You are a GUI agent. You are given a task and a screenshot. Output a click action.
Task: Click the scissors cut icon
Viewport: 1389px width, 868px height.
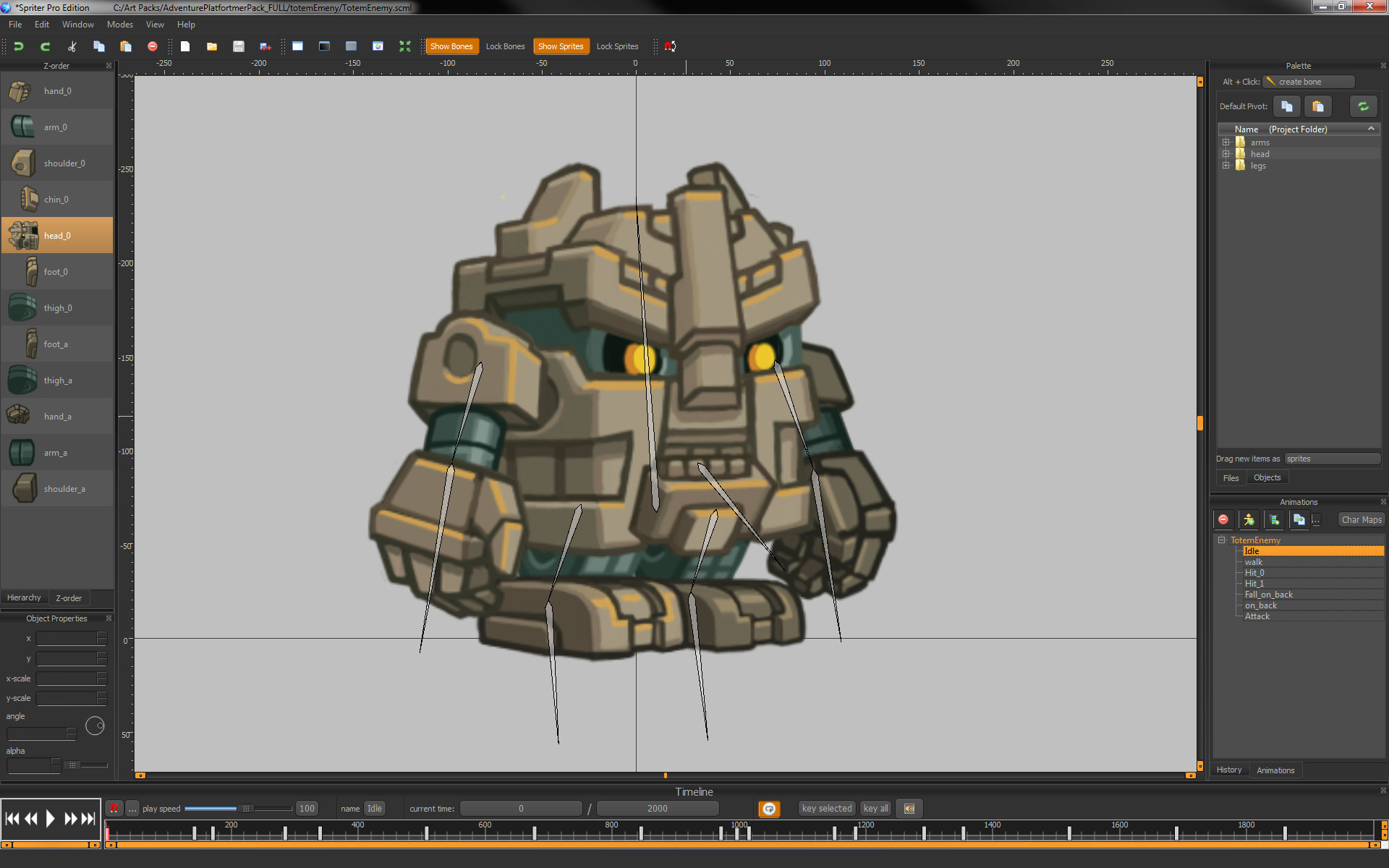[72, 46]
